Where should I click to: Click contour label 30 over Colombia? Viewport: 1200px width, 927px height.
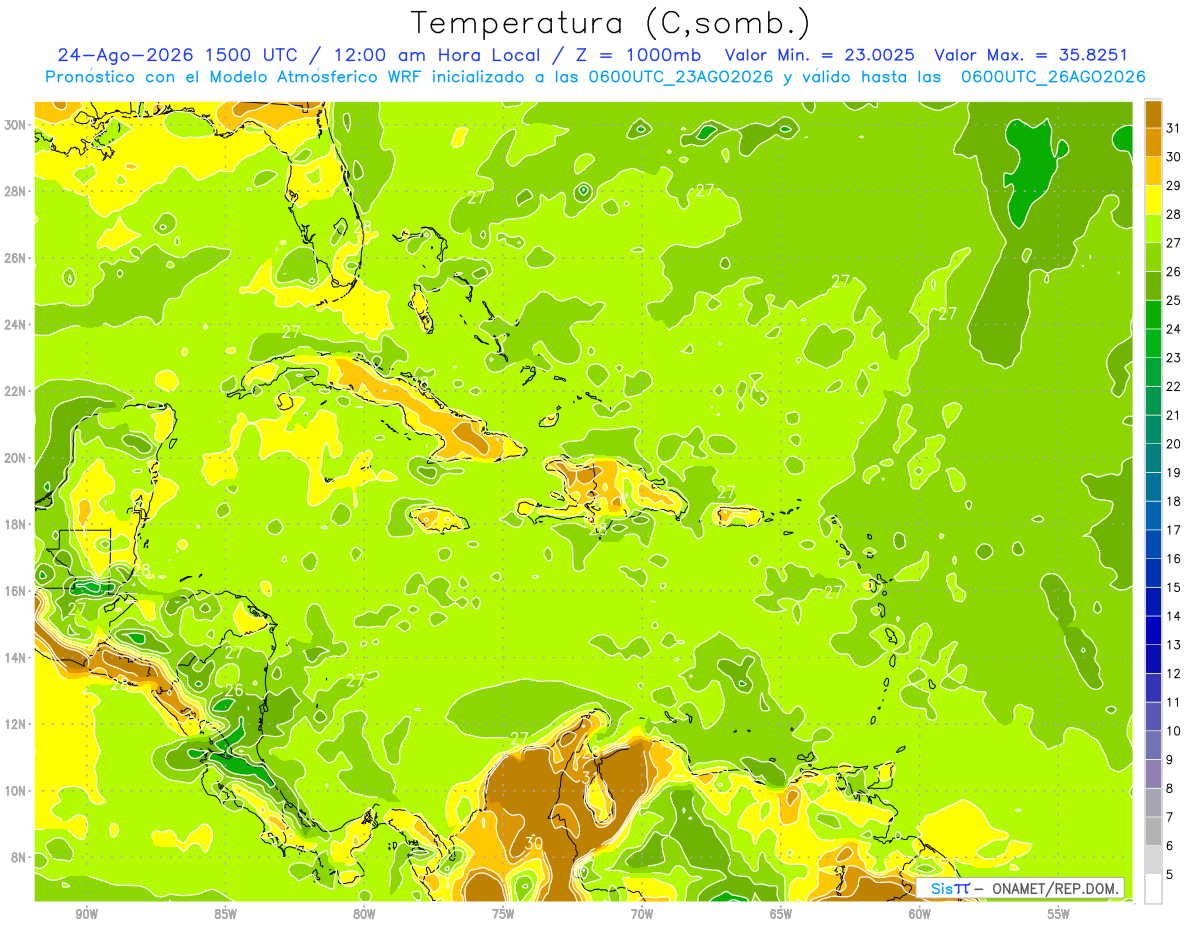tap(533, 843)
